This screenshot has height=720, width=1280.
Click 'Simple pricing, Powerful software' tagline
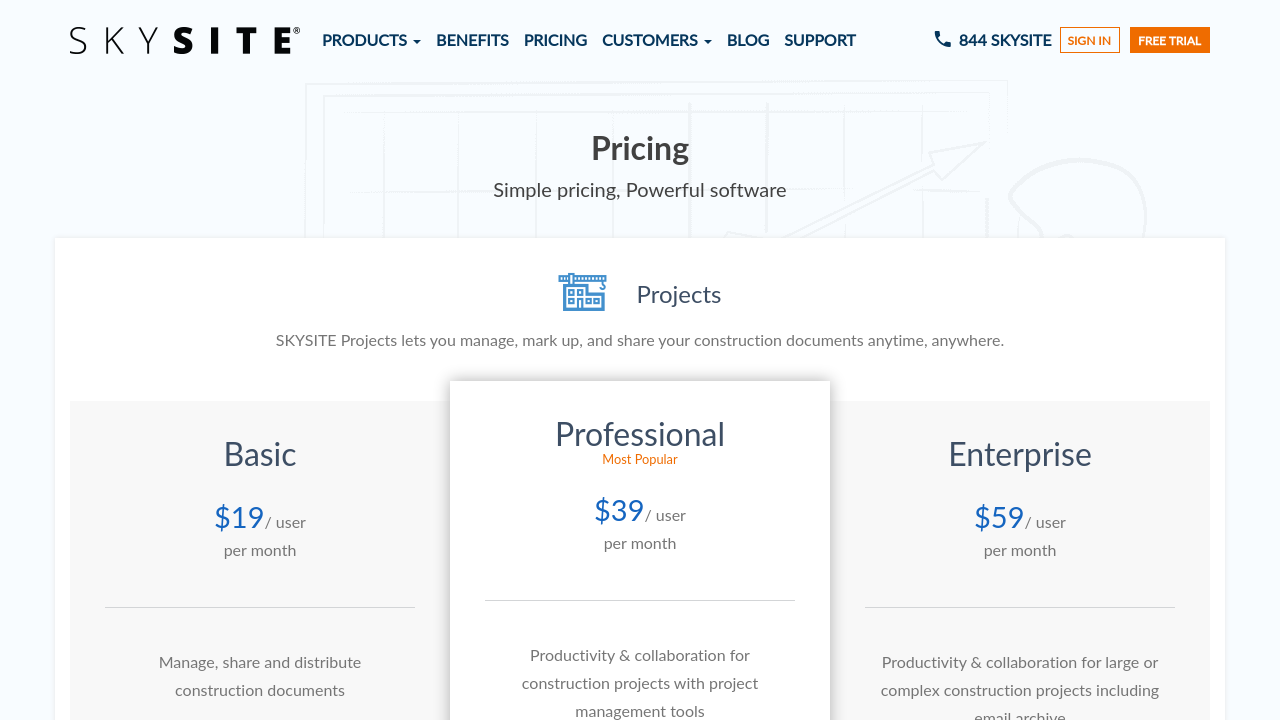(x=640, y=190)
